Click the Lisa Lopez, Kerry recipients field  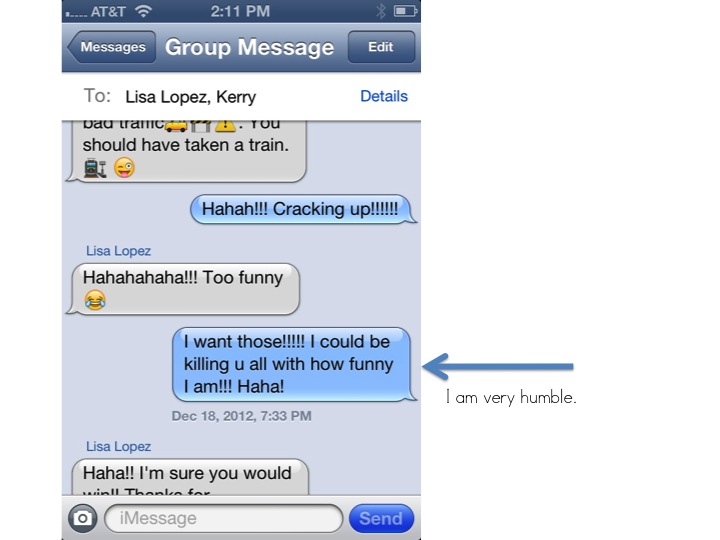pyautogui.click(x=191, y=97)
